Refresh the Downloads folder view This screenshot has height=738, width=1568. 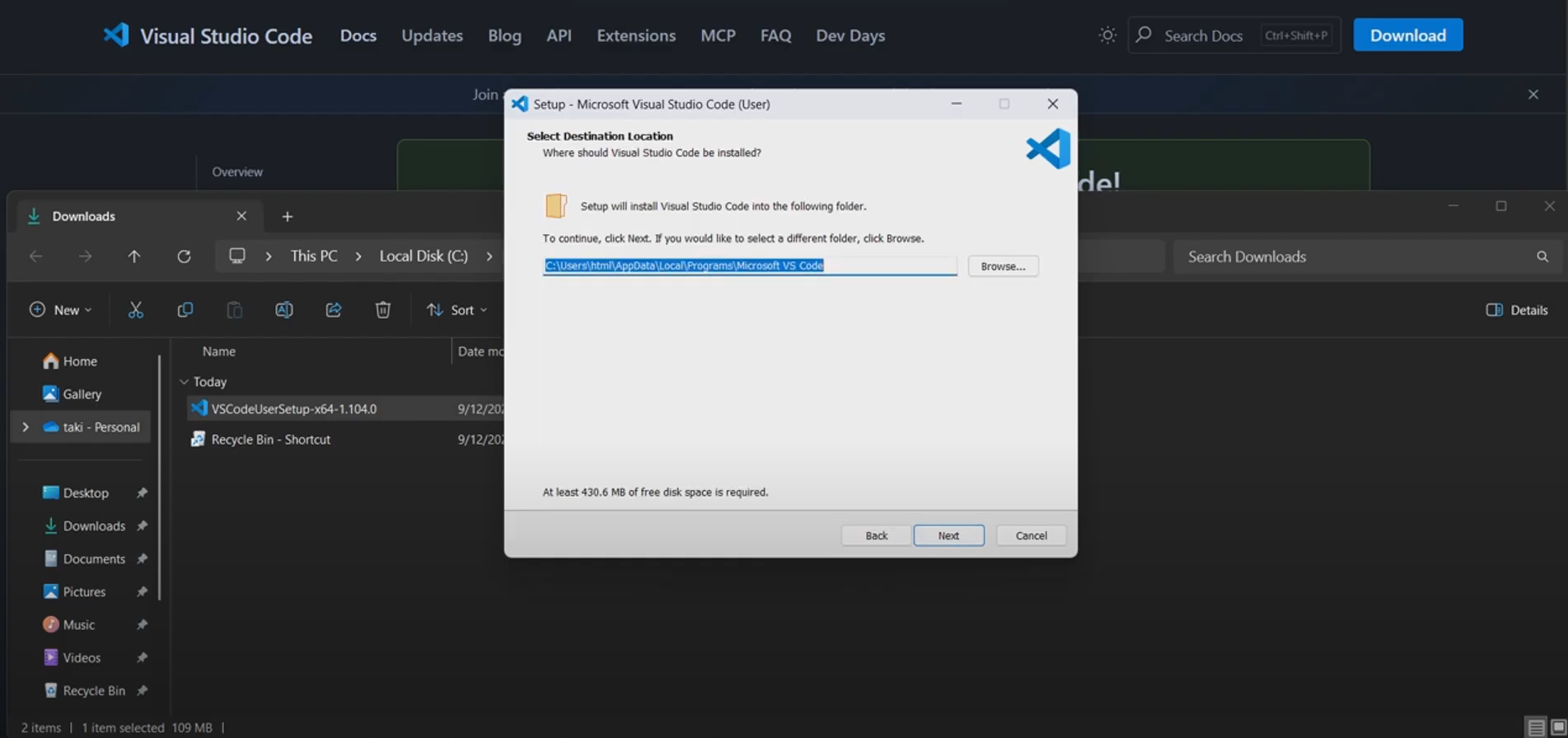coord(184,256)
